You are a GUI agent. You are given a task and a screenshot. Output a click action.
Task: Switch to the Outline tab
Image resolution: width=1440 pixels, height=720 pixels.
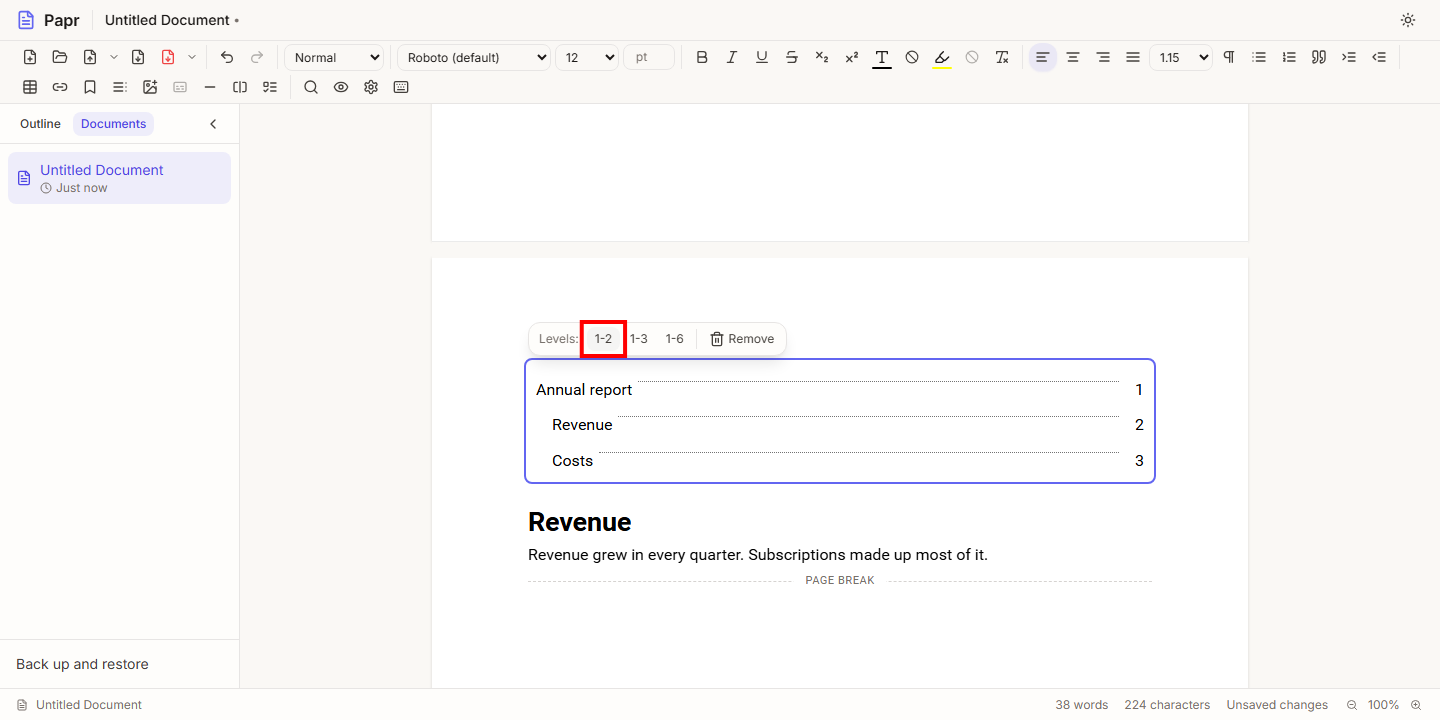point(40,124)
